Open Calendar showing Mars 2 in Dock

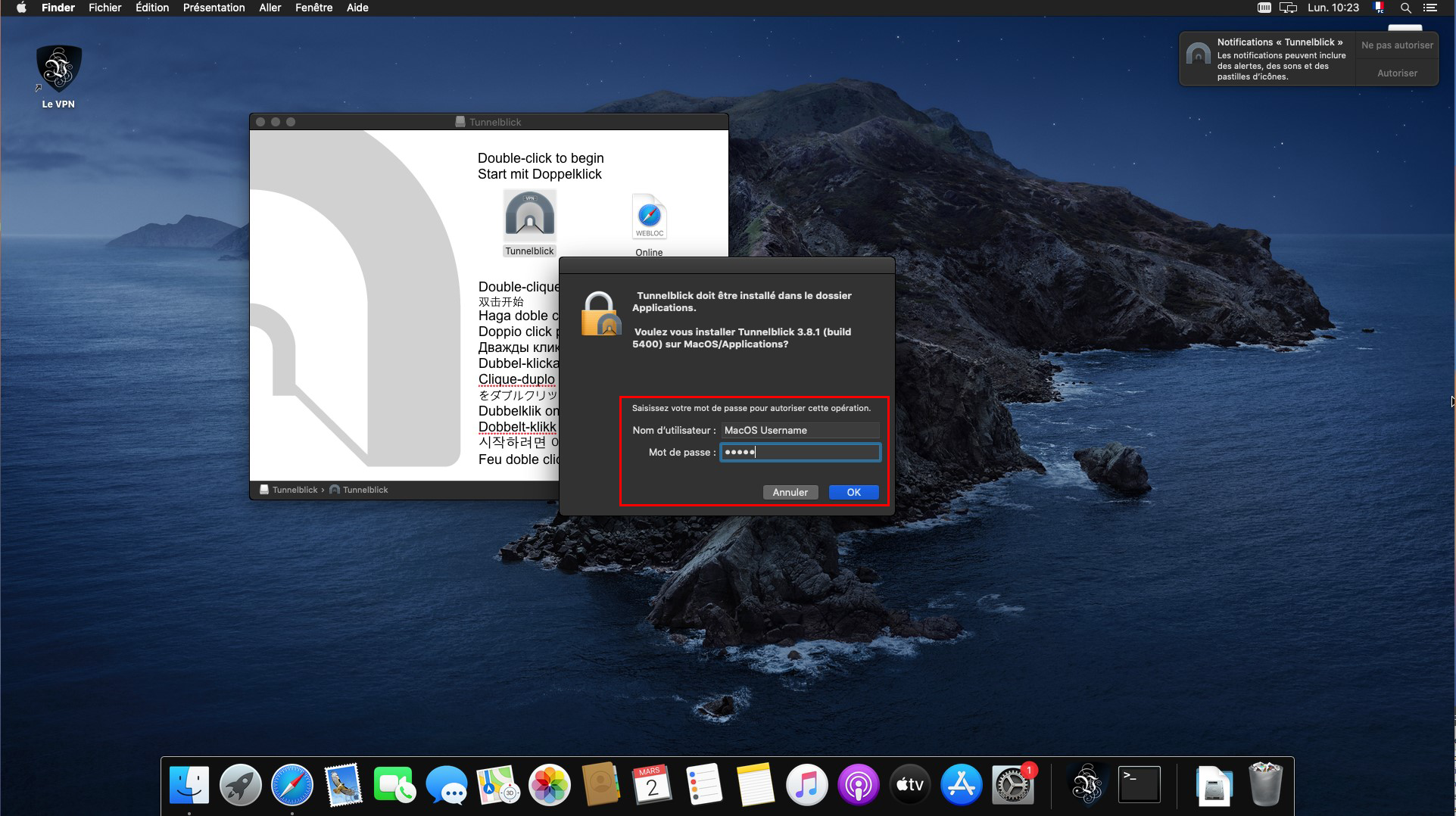tap(652, 784)
